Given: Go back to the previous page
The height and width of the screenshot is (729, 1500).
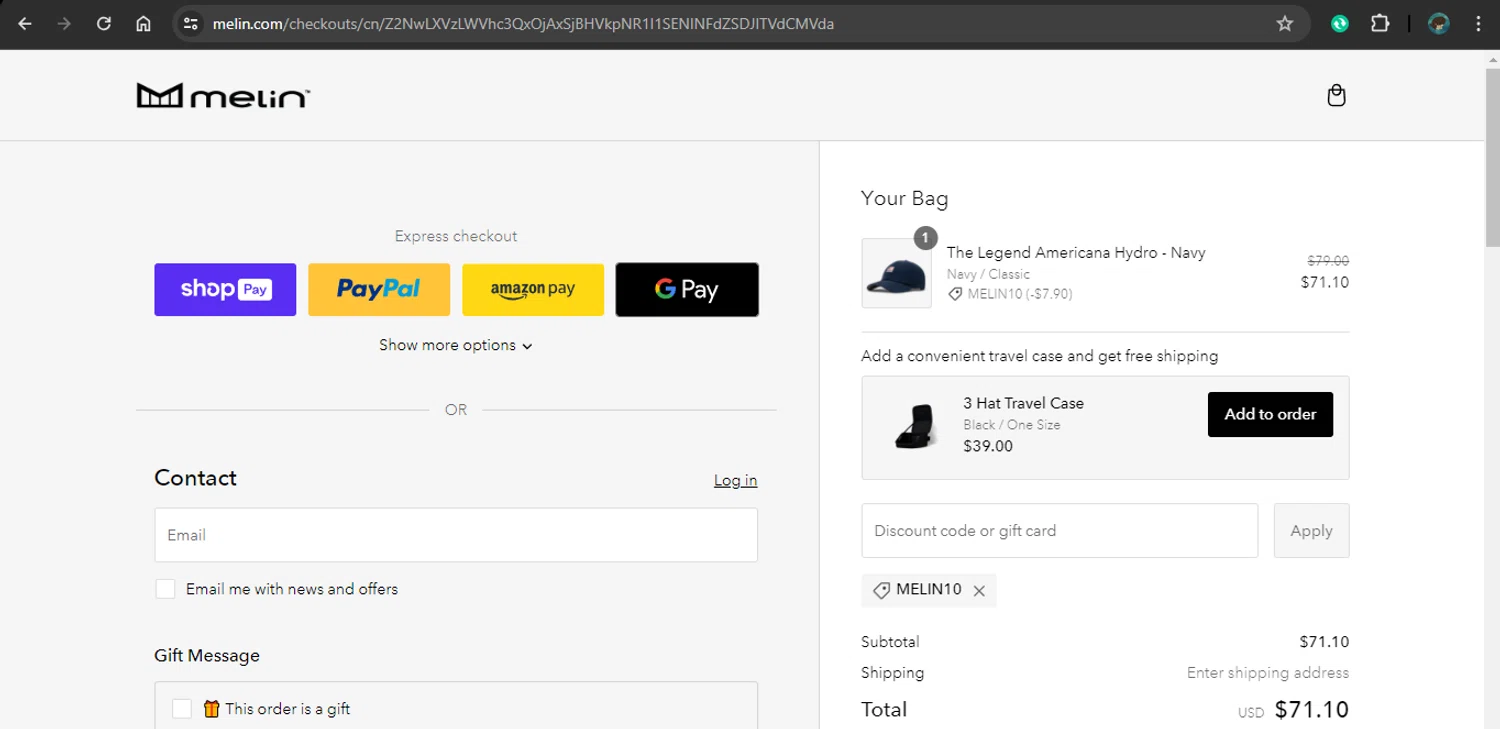Looking at the screenshot, I should pos(25,24).
